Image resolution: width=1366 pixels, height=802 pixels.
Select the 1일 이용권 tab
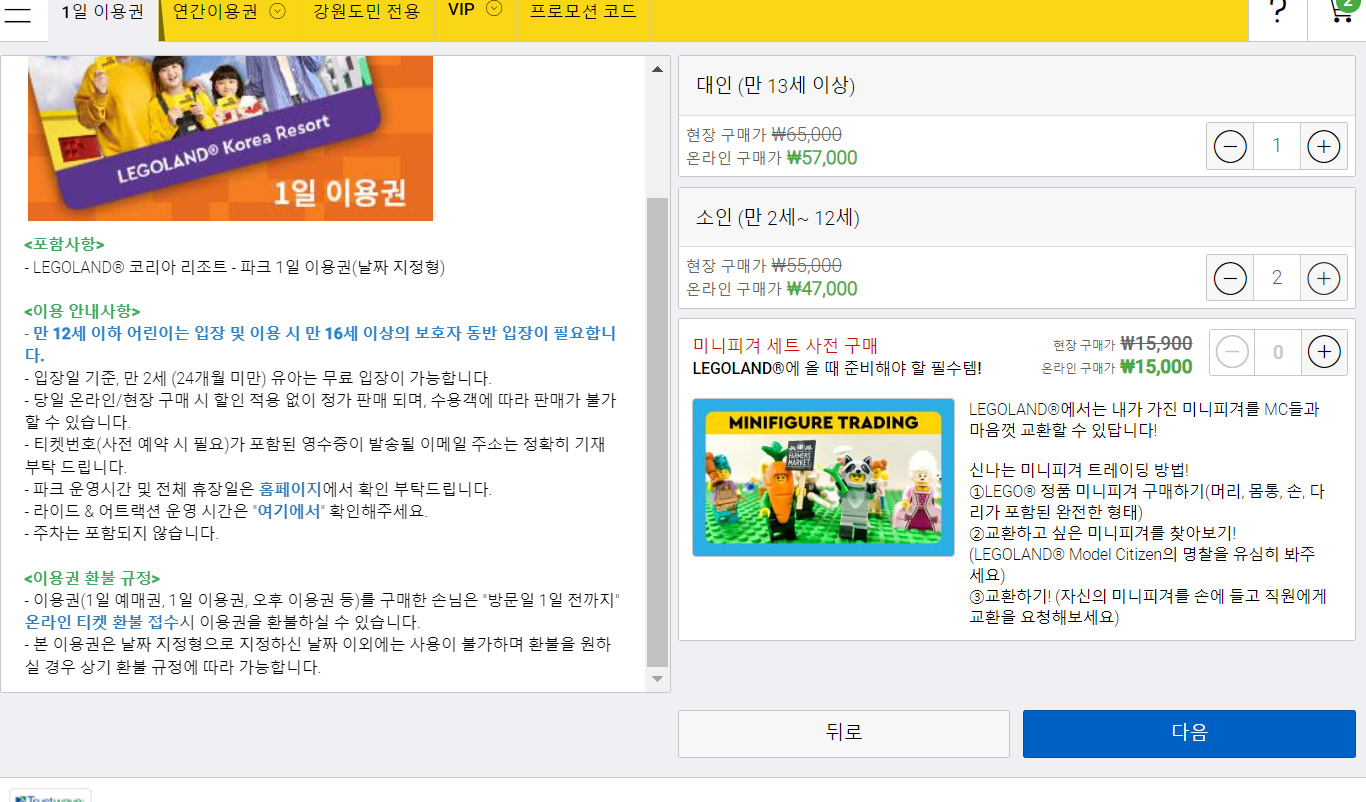100,12
